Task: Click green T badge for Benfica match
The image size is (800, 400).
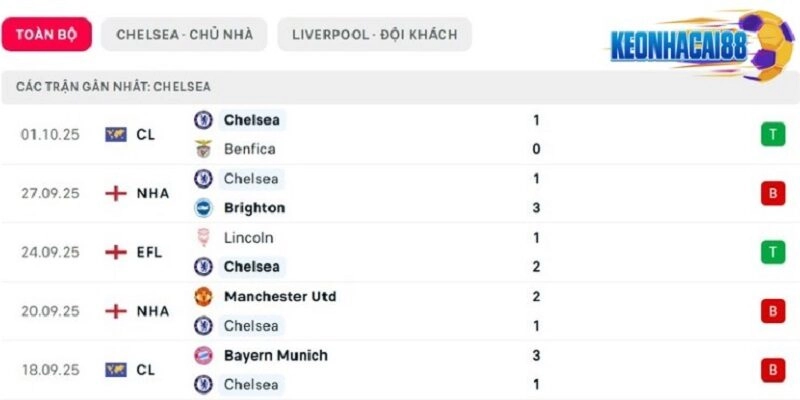Action: pyautogui.click(x=772, y=135)
